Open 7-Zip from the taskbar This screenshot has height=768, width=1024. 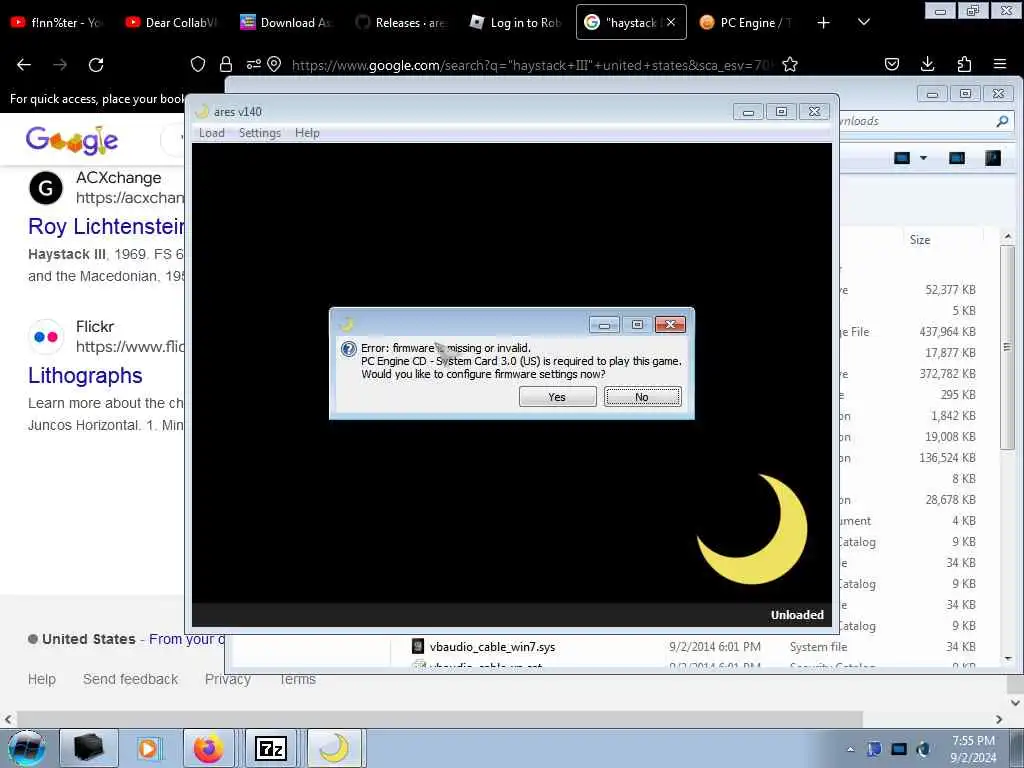pyautogui.click(x=270, y=748)
